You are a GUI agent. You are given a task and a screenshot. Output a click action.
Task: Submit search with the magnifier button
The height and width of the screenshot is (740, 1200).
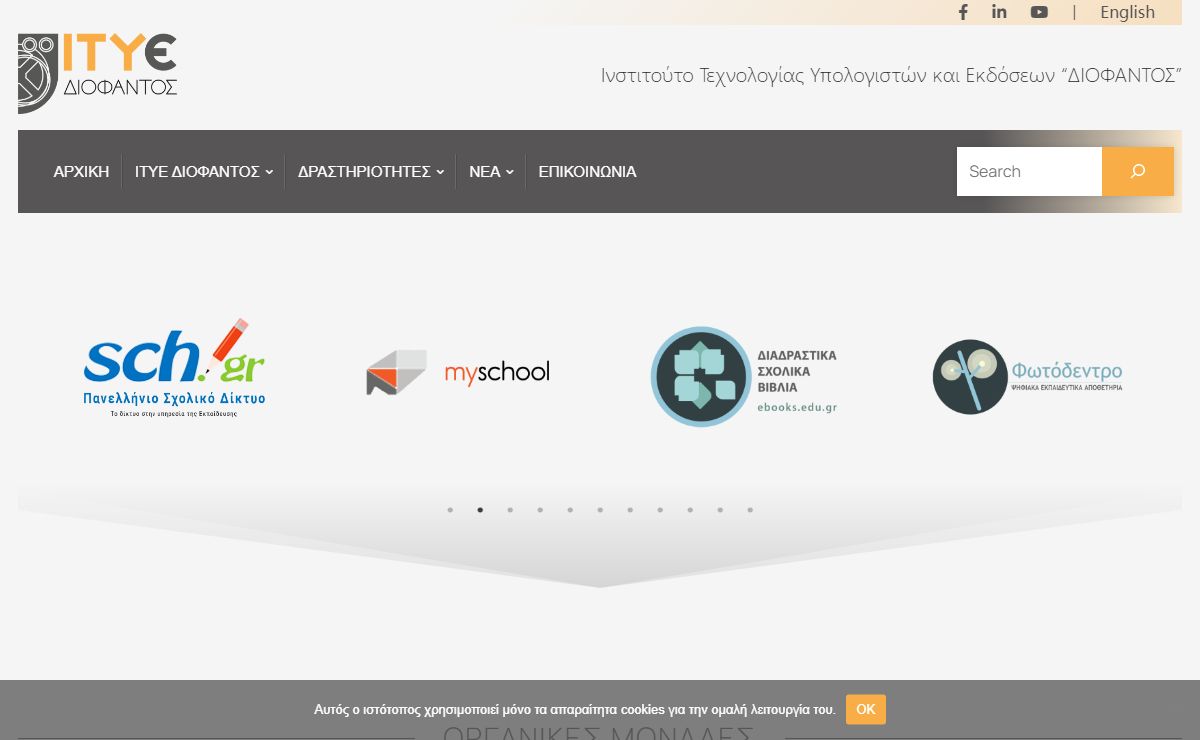(1138, 171)
